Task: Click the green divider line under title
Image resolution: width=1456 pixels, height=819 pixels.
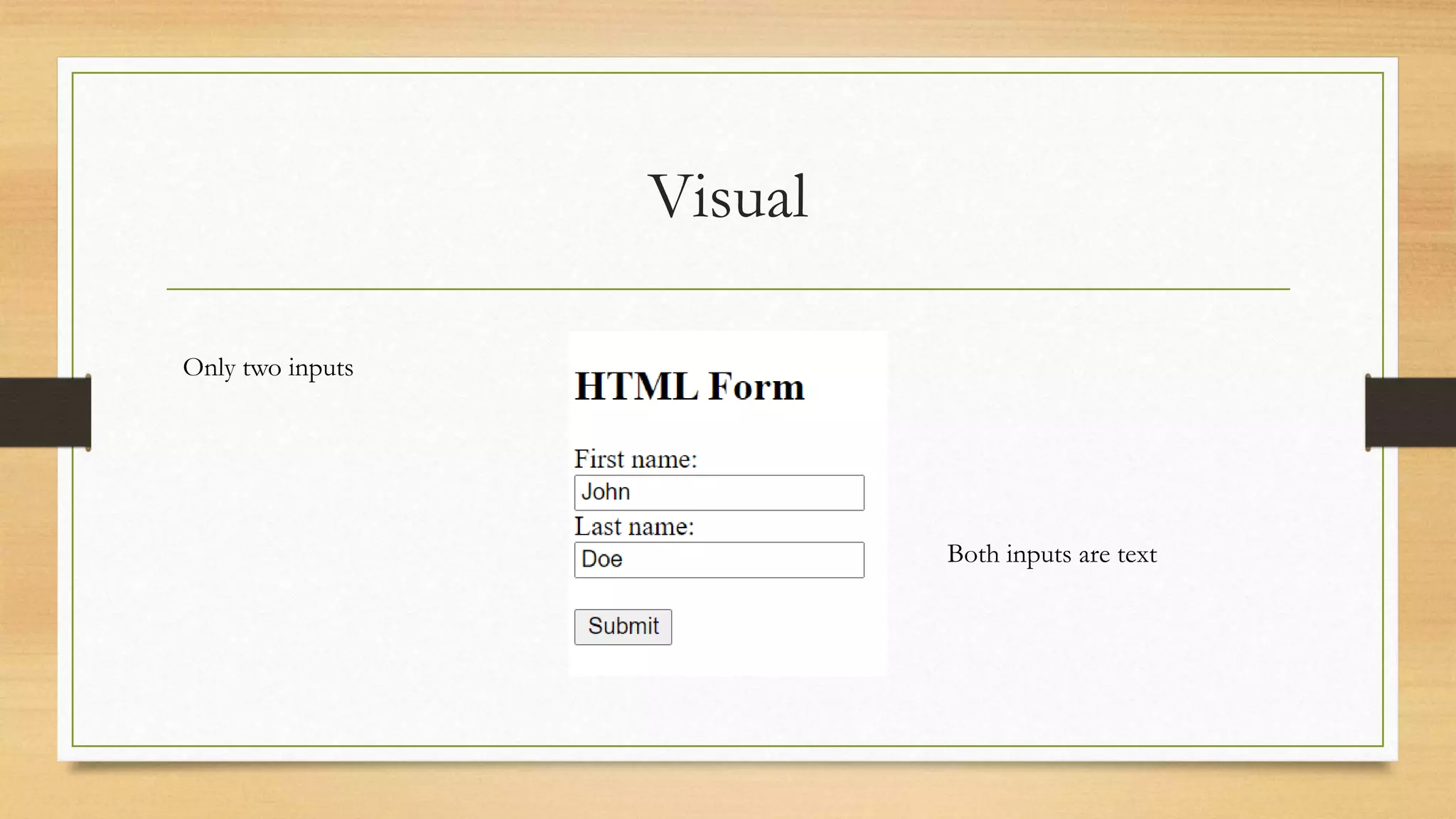Action: 728,289
